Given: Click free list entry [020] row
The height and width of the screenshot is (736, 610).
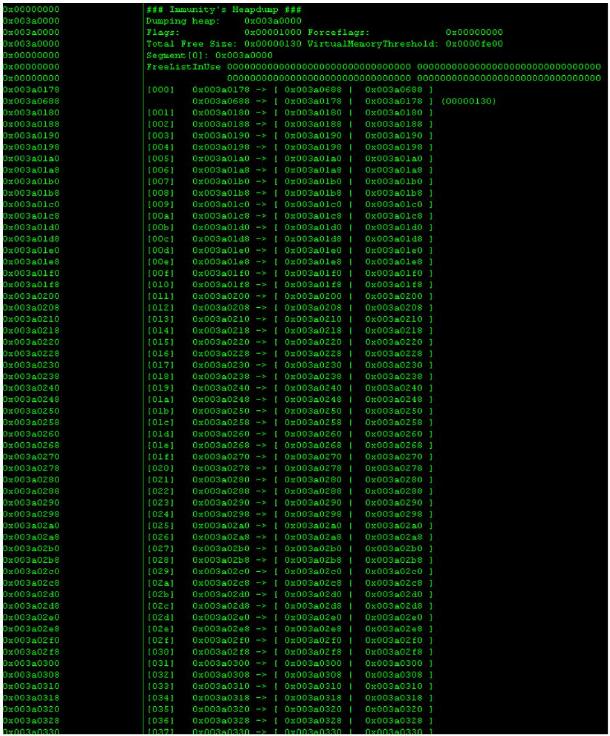Looking at the screenshot, I should 290,468.
